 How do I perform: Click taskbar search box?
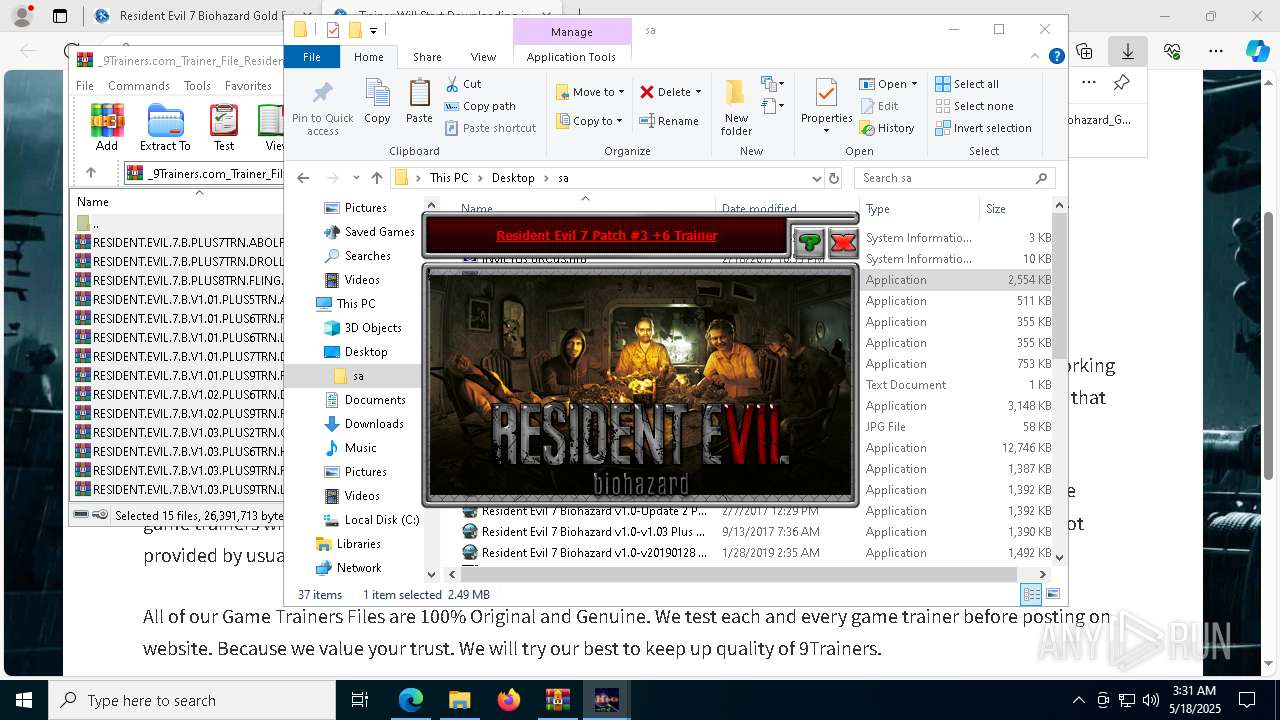(192, 700)
